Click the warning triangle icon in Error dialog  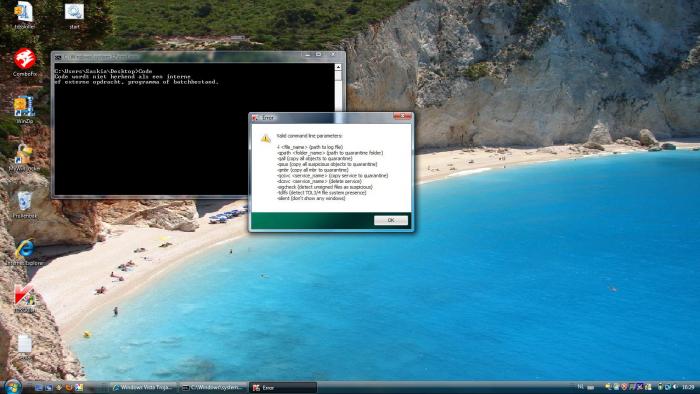pyautogui.click(x=266, y=138)
